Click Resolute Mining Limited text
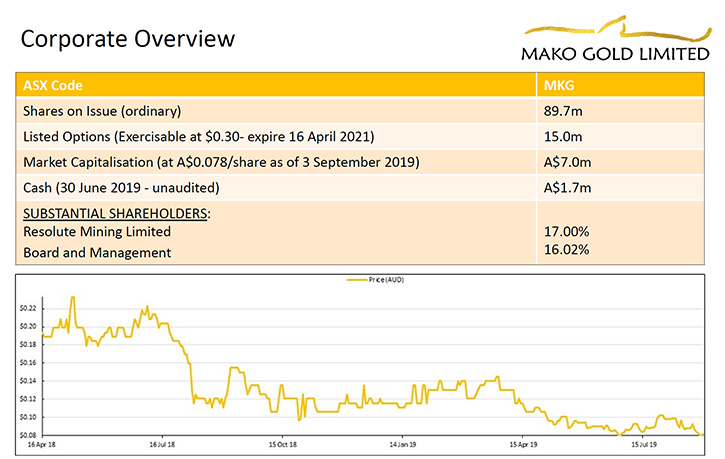Viewport: 725px width, 459px height. 97,231
